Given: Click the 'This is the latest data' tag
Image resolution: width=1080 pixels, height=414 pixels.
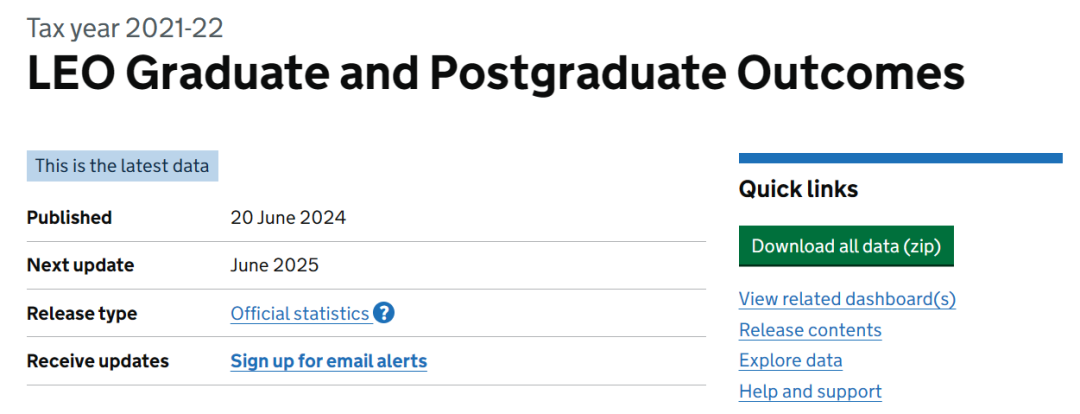Looking at the screenshot, I should point(122,166).
